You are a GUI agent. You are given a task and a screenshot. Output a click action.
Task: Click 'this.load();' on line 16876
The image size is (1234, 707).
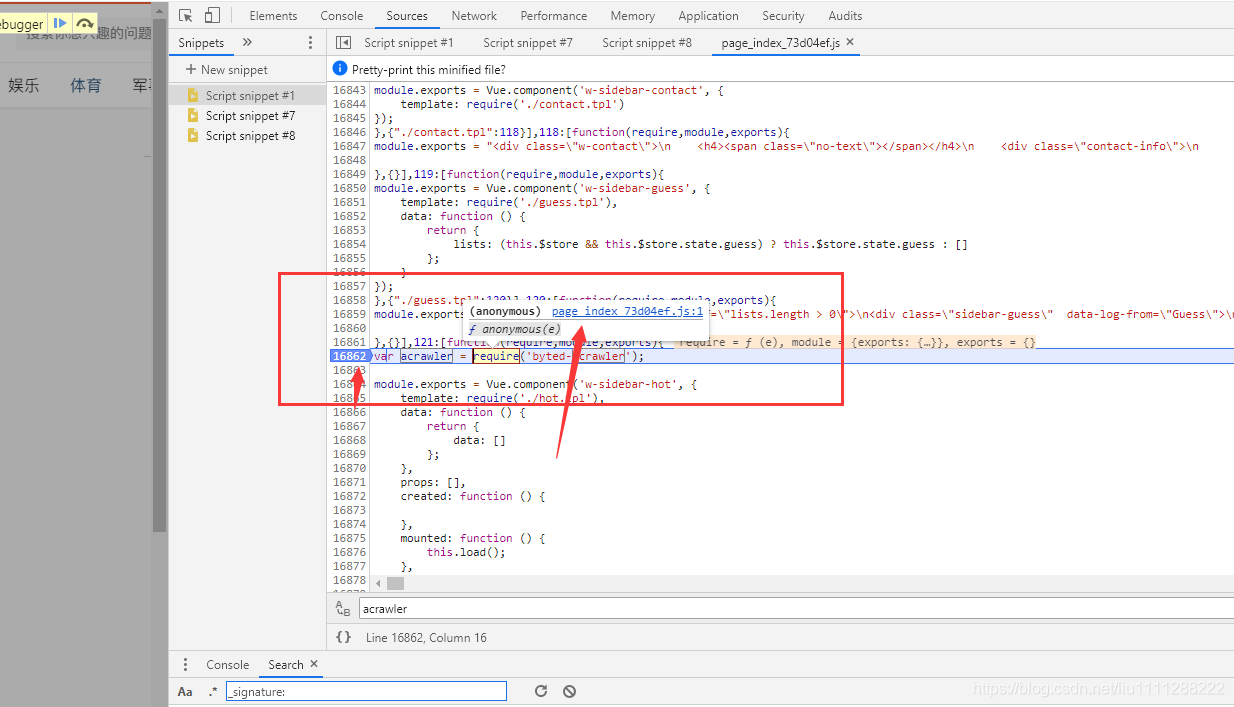pos(466,552)
